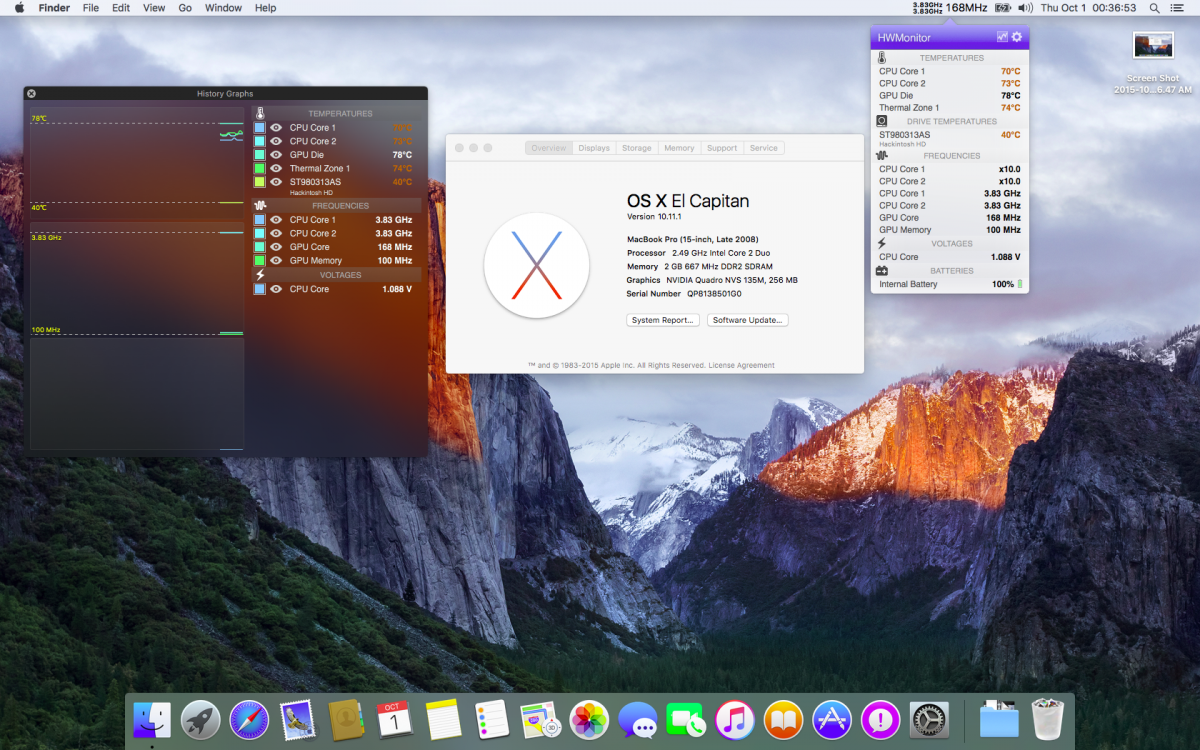The height and width of the screenshot is (750, 1200).
Task: Open the Apple menu
Action: 19,8
